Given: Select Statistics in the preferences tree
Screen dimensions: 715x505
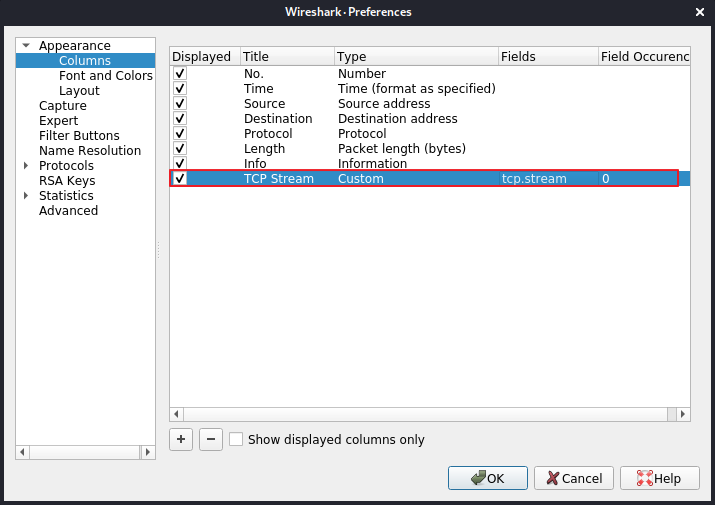Looking at the screenshot, I should pos(66,196).
